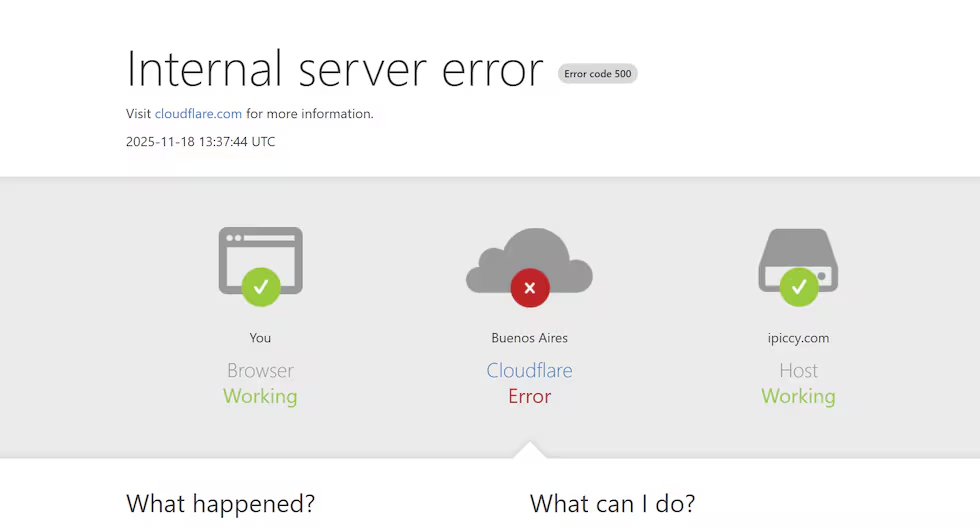
Task: Click the ipiccy.com host name label
Action: (798, 338)
